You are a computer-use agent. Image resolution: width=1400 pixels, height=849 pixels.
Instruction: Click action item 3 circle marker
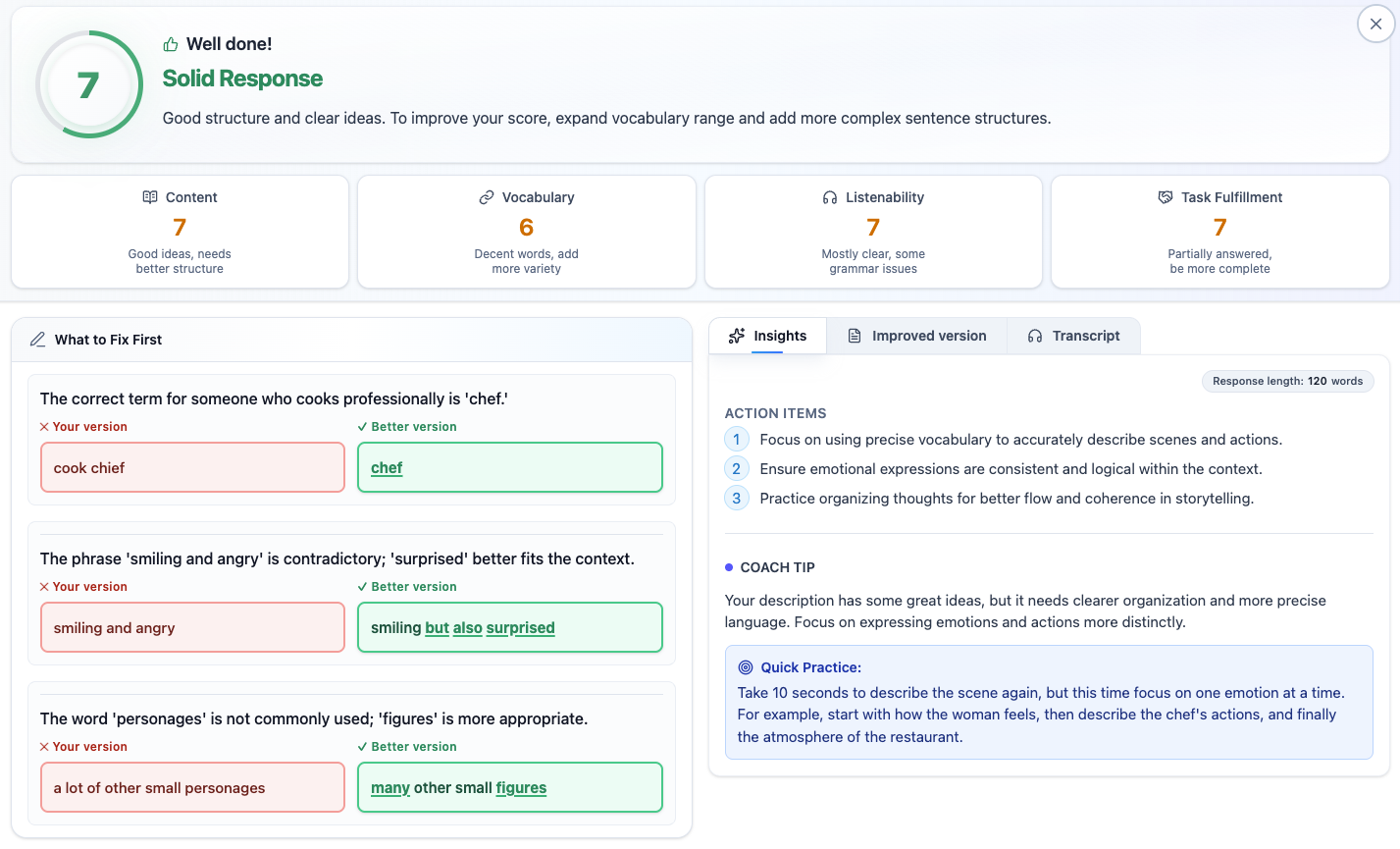pos(737,498)
